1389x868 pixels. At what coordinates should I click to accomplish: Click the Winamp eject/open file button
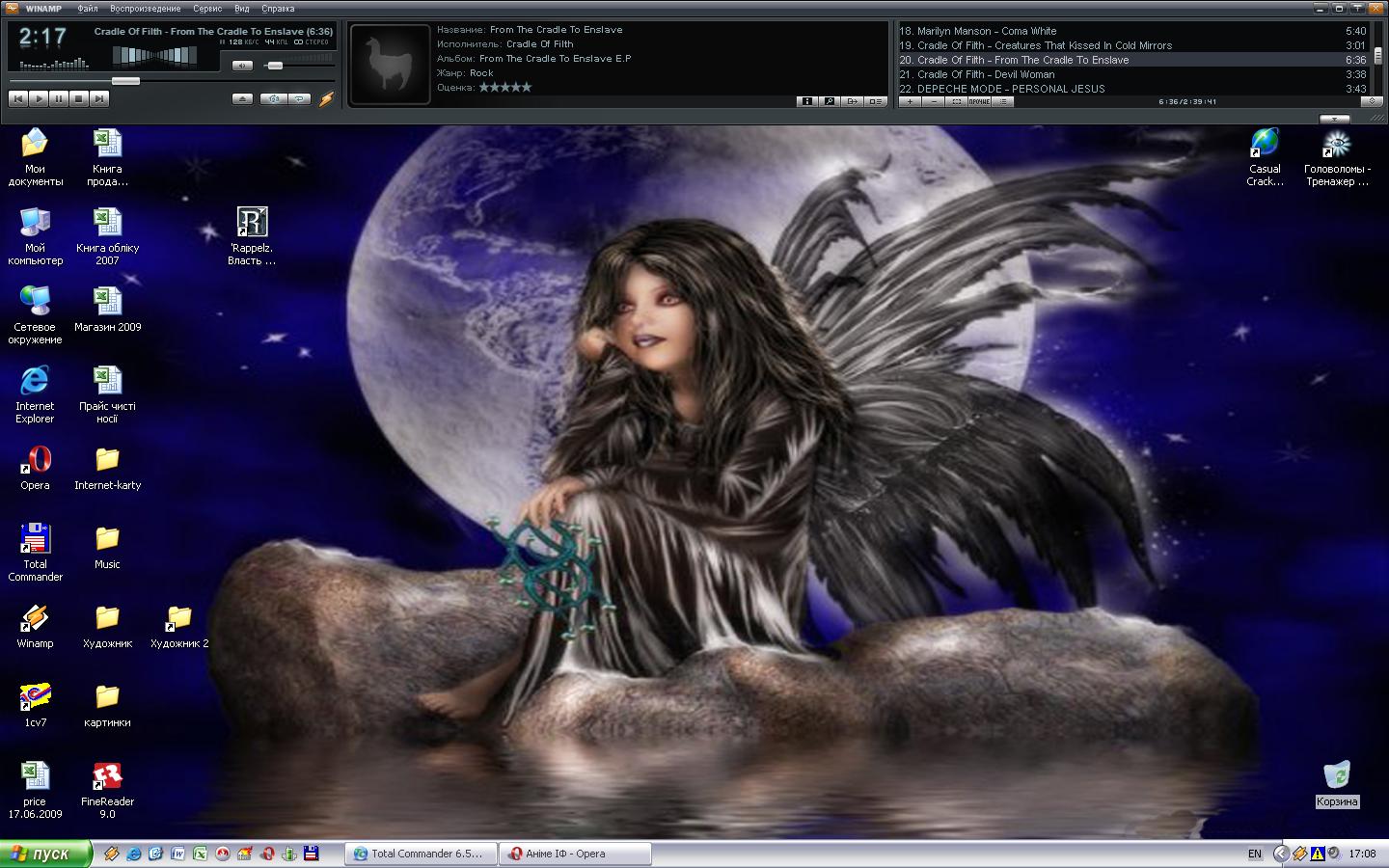242,98
